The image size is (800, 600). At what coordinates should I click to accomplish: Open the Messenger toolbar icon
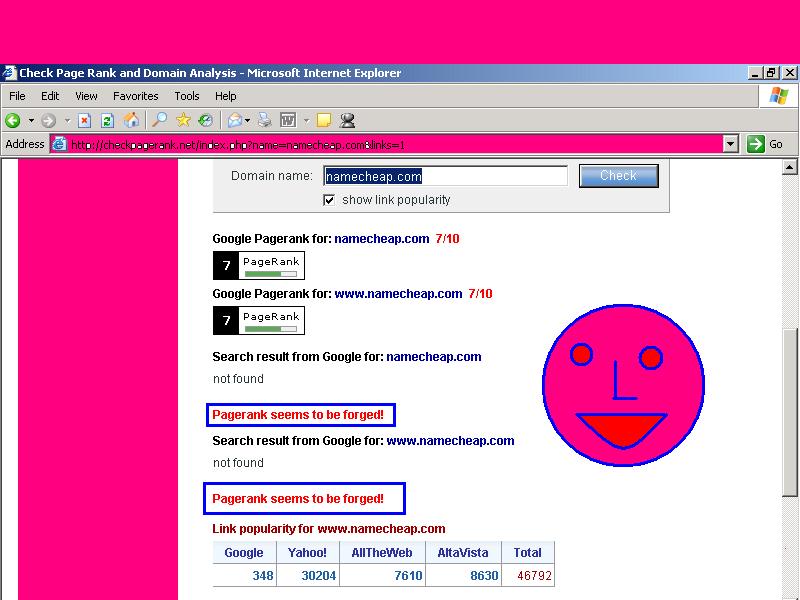(347, 120)
